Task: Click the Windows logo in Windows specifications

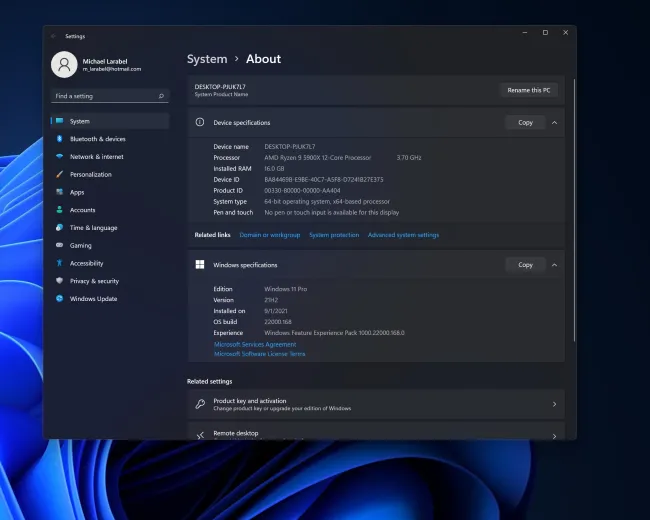Action: click(x=200, y=265)
